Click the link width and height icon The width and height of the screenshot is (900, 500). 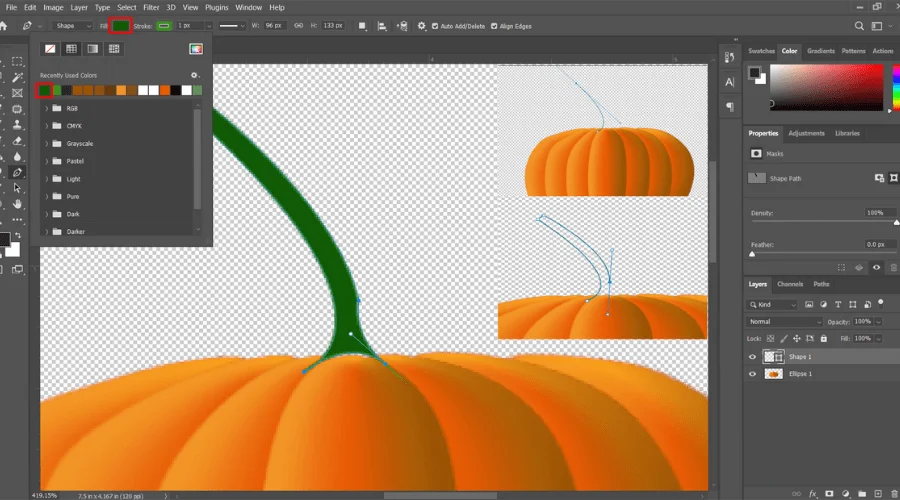point(298,26)
